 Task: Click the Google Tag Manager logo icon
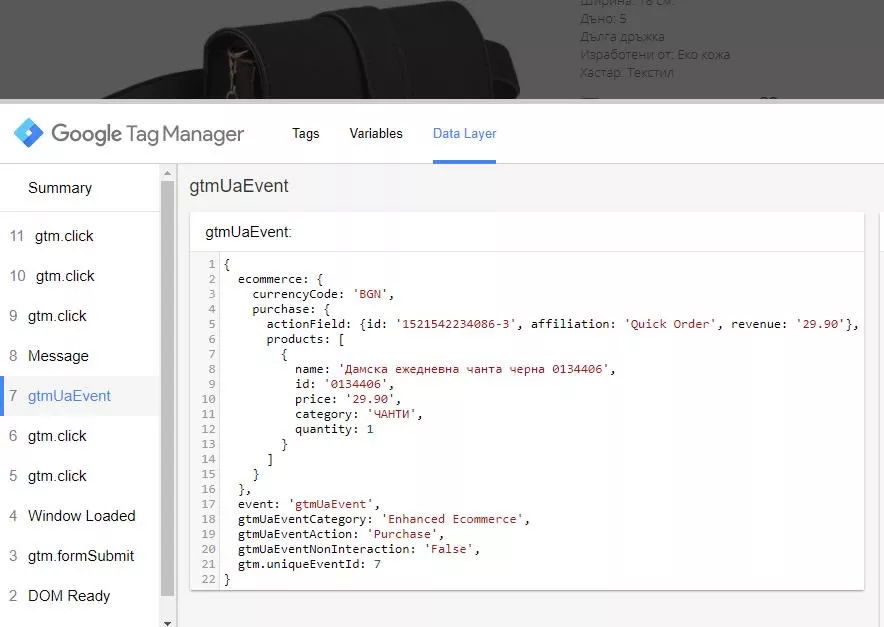point(28,133)
